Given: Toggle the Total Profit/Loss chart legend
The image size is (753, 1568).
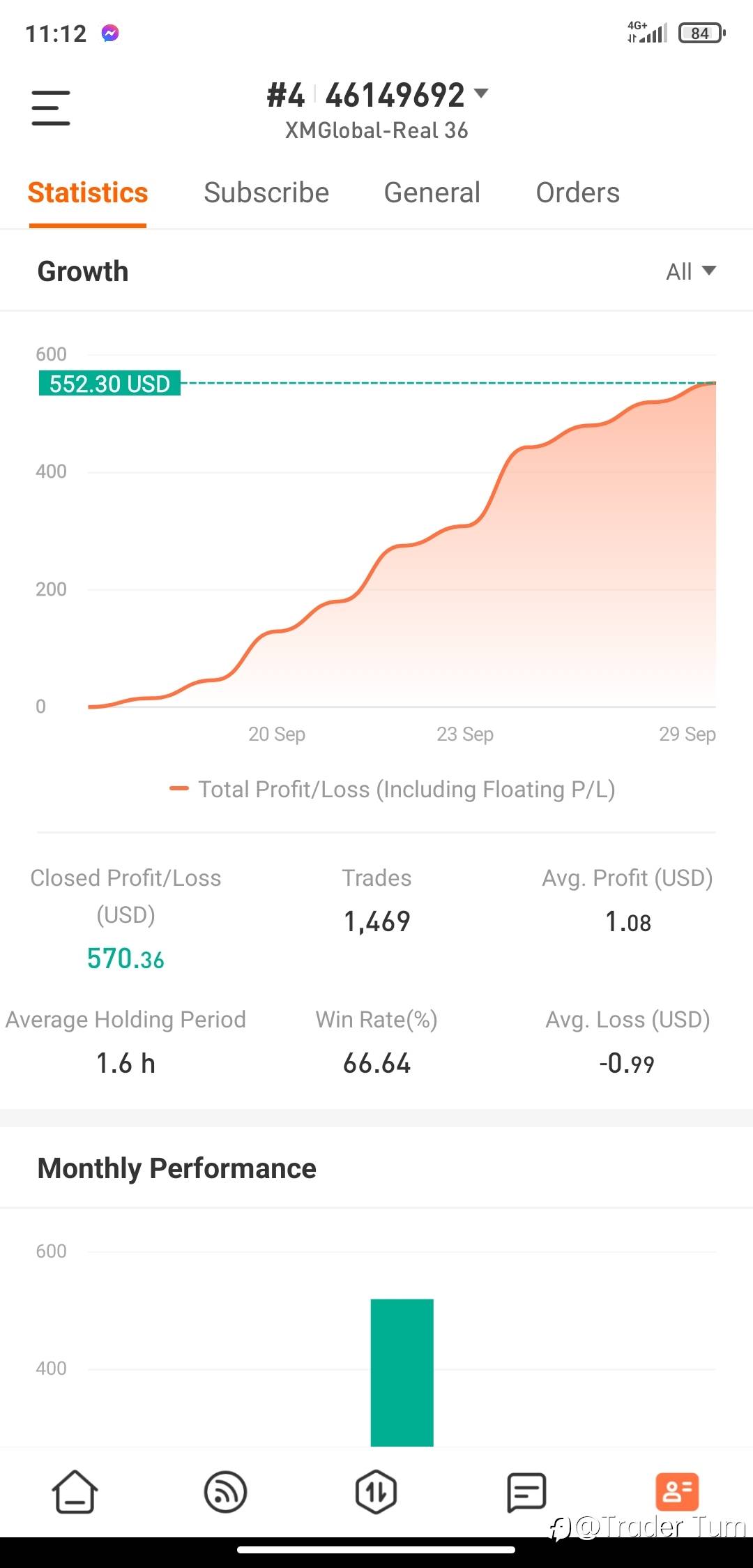Looking at the screenshot, I should pyautogui.click(x=393, y=789).
